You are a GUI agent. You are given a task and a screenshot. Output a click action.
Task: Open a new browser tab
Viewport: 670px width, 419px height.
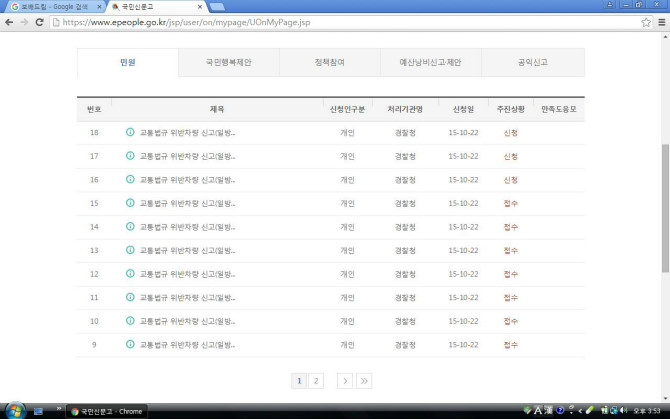pos(217,7)
